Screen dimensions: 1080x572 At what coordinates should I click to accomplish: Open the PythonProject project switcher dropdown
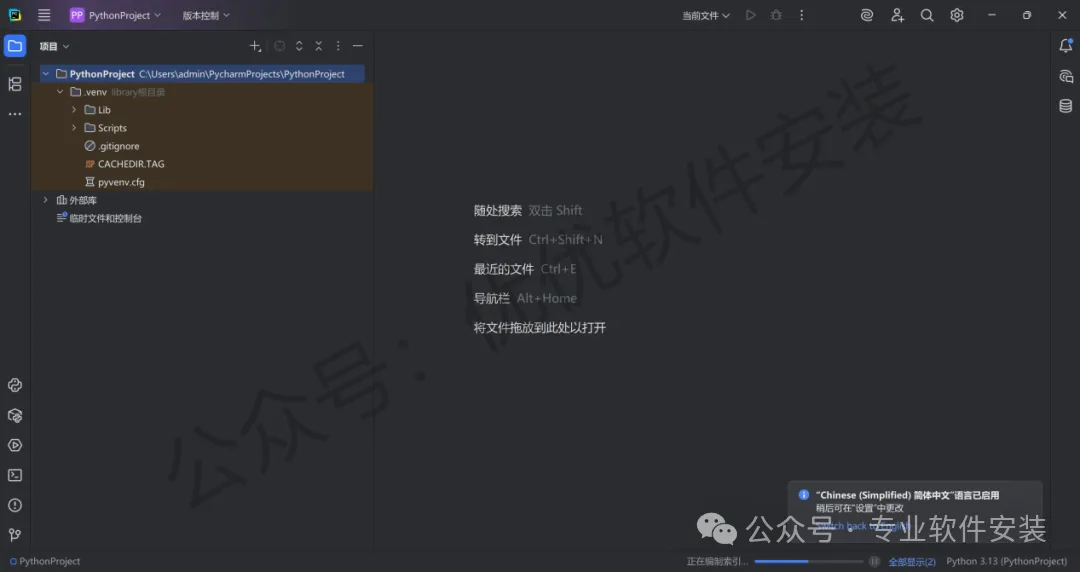pyautogui.click(x=115, y=15)
